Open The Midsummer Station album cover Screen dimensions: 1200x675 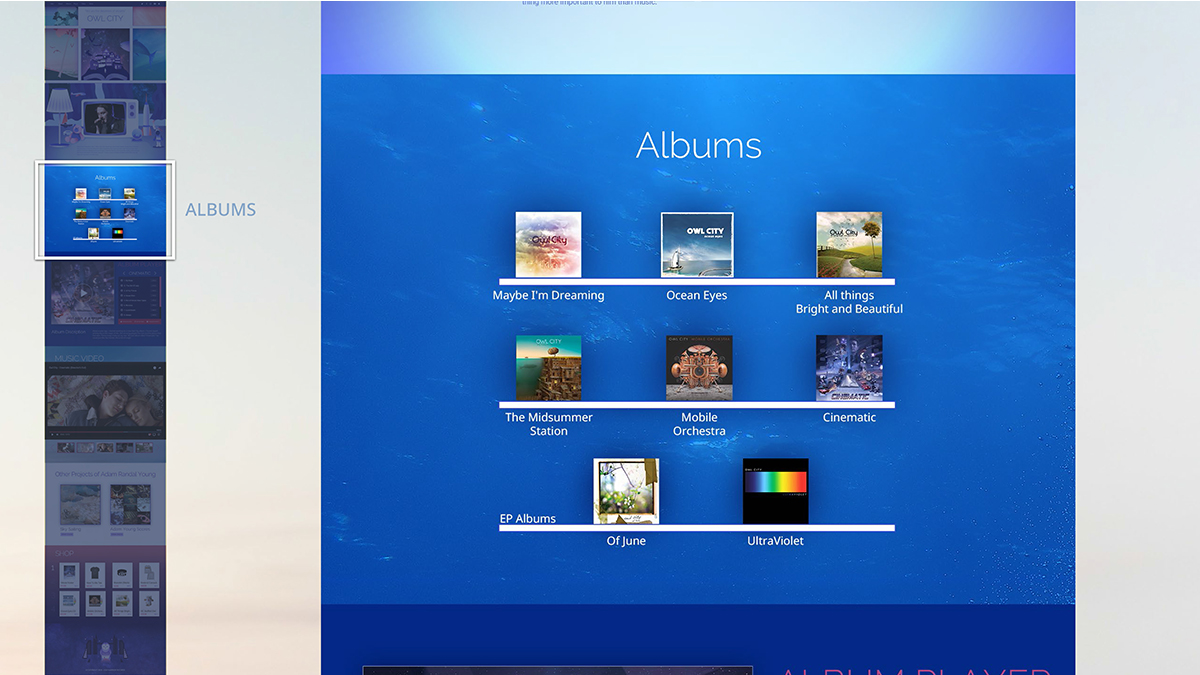[548, 368]
